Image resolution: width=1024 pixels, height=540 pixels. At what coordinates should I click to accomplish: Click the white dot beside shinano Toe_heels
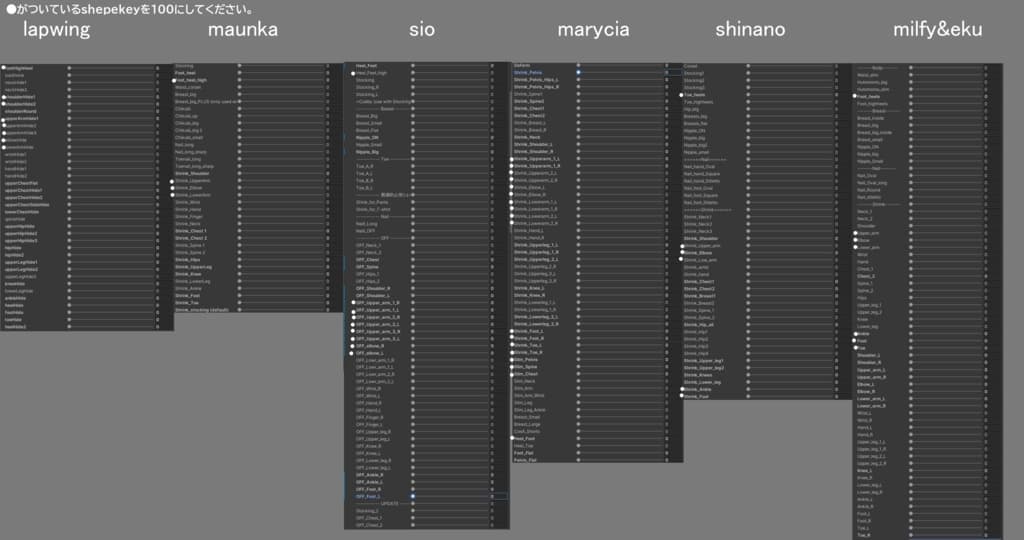click(x=681, y=95)
